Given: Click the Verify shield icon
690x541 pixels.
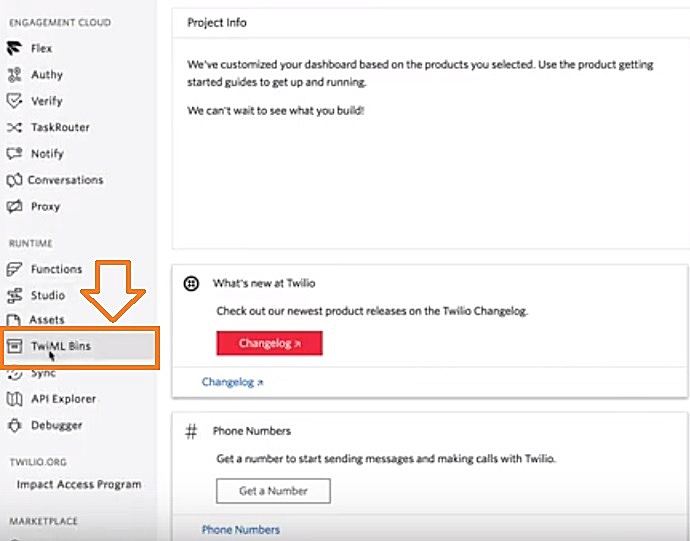Looking at the screenshot, I should pyautogui.click(x=14, y=101).
